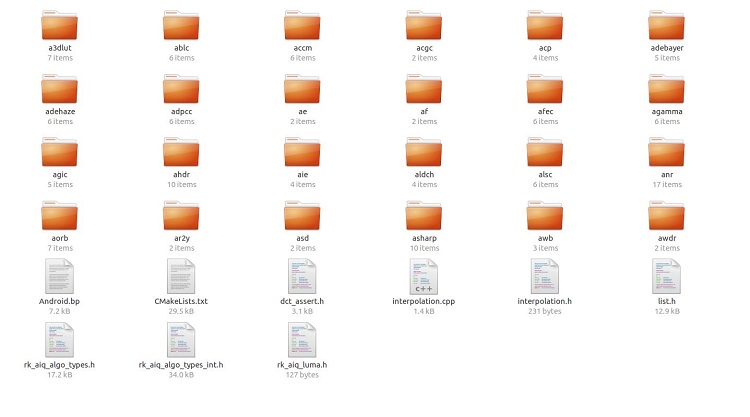Image resolution: width=750 pixels, height=417 pixels.
Task: Select the a3dlut folder icon
Action: click(x=59, y=25)
